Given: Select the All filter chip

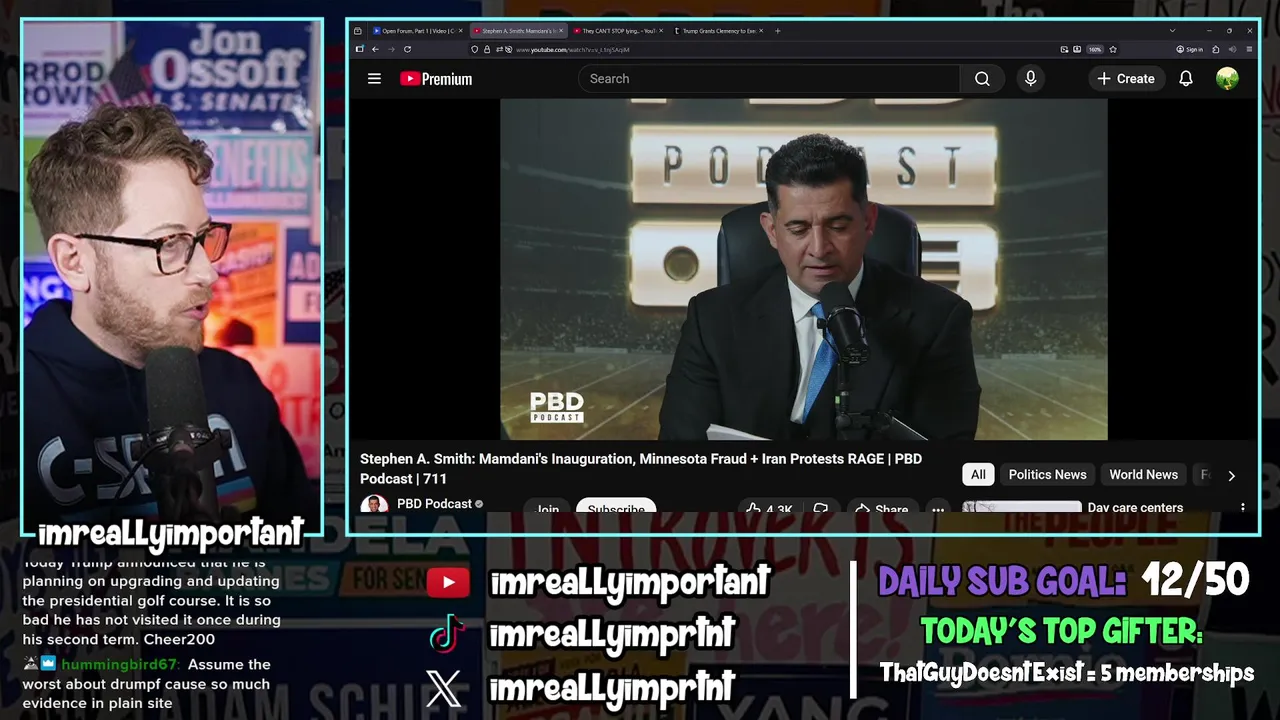Looking at the screenshot, I should pyautogui.click(x=978, y=475).
